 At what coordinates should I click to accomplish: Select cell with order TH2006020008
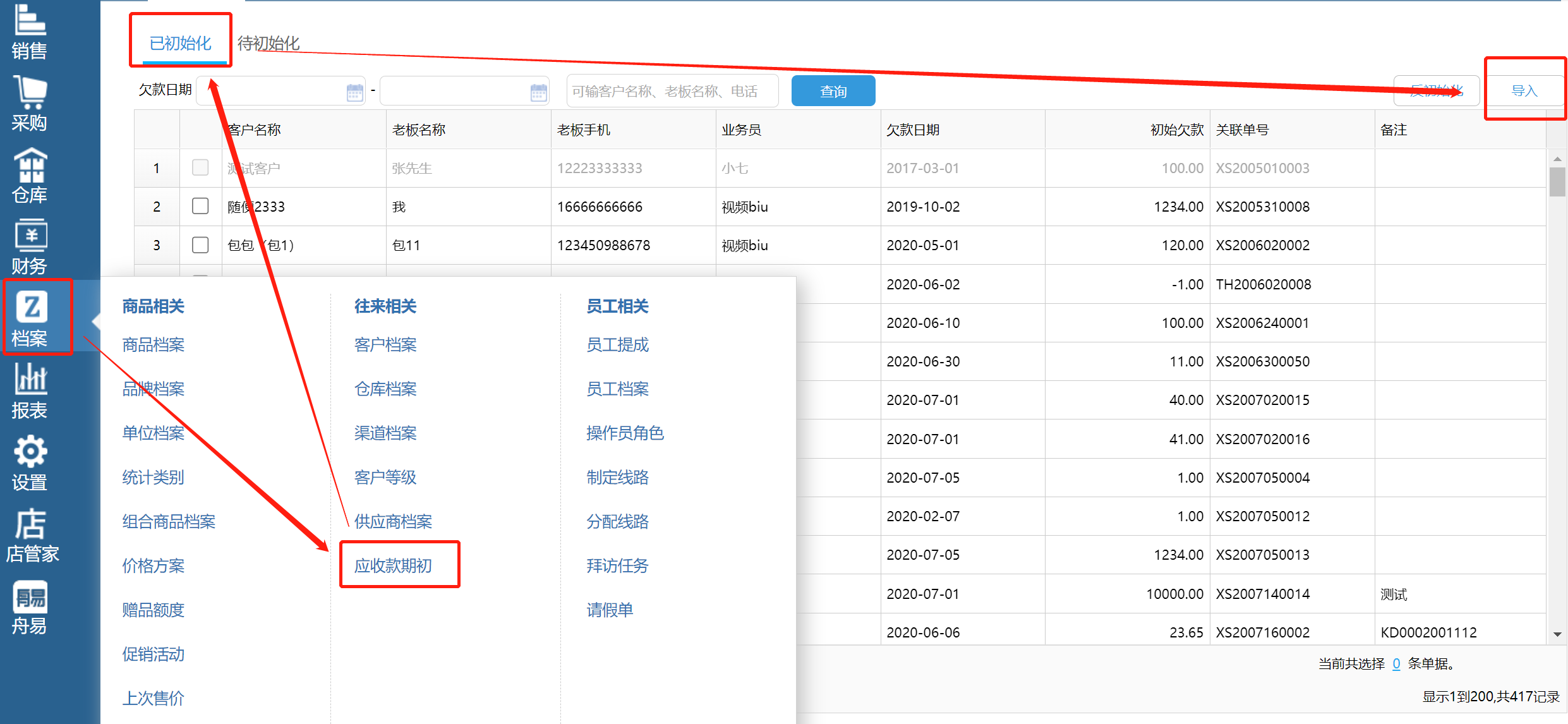[1293, 284]
